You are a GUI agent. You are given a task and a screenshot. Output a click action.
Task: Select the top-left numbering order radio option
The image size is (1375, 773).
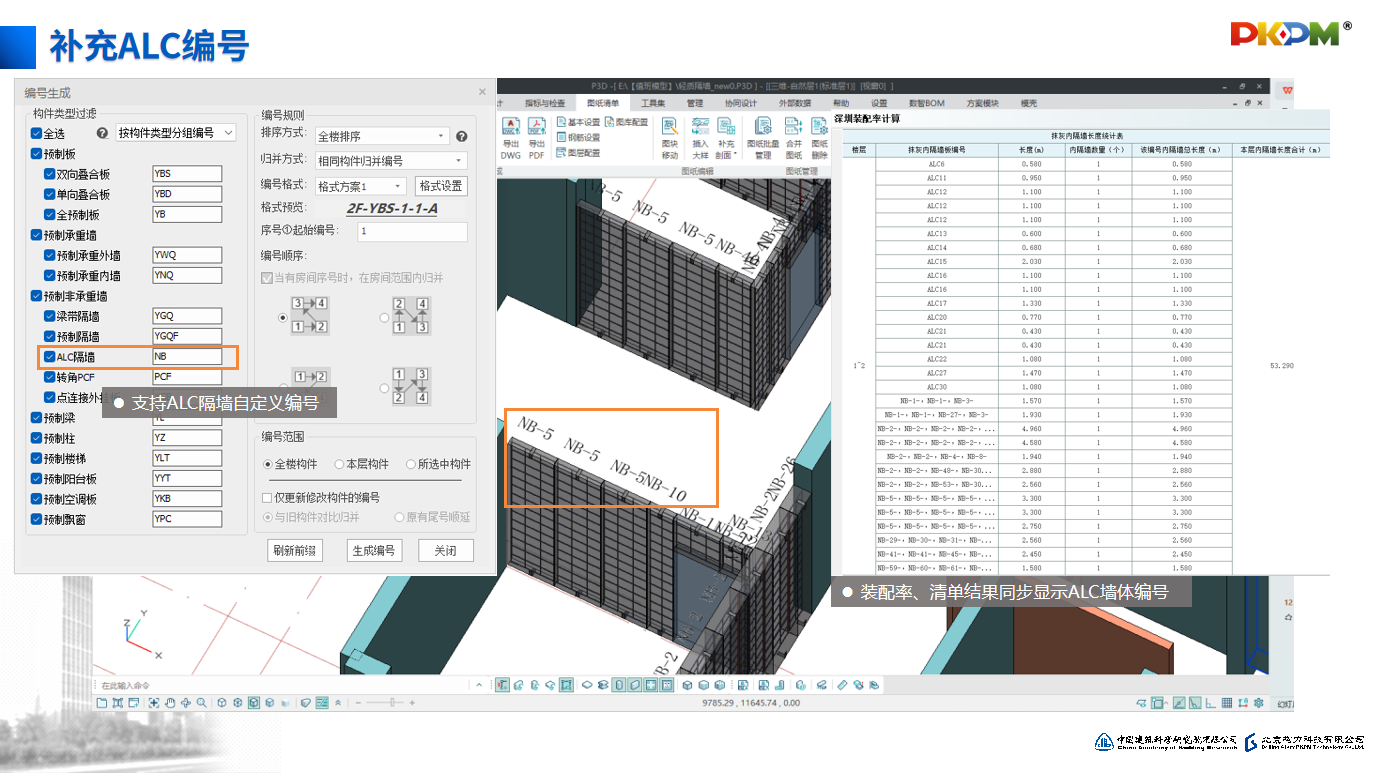click(x=283, y=317)
